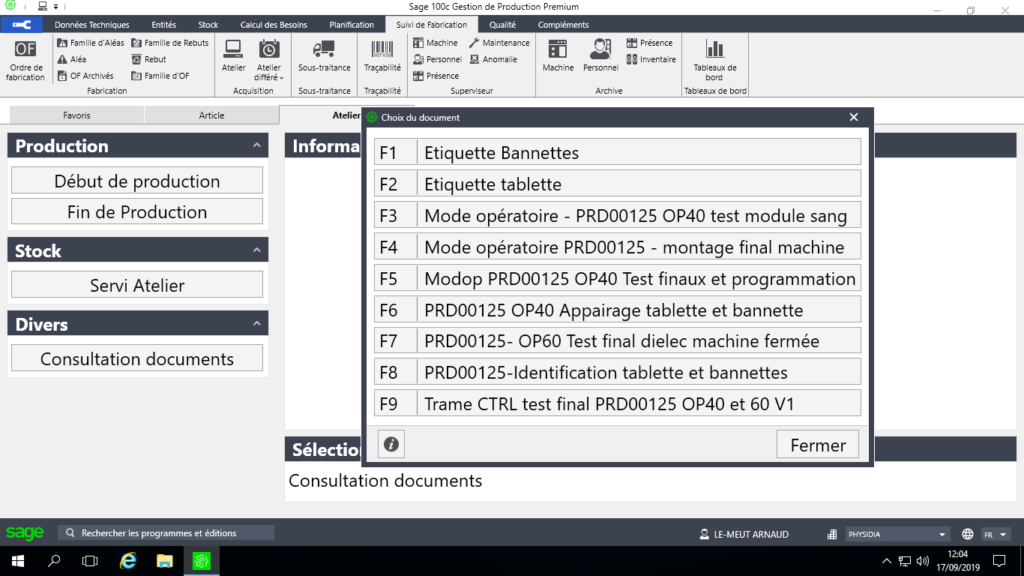The height and width of the screenshot is (576, 1024).
Task: Open the Traçabilité barcode icon
Action: coord(382,56)
